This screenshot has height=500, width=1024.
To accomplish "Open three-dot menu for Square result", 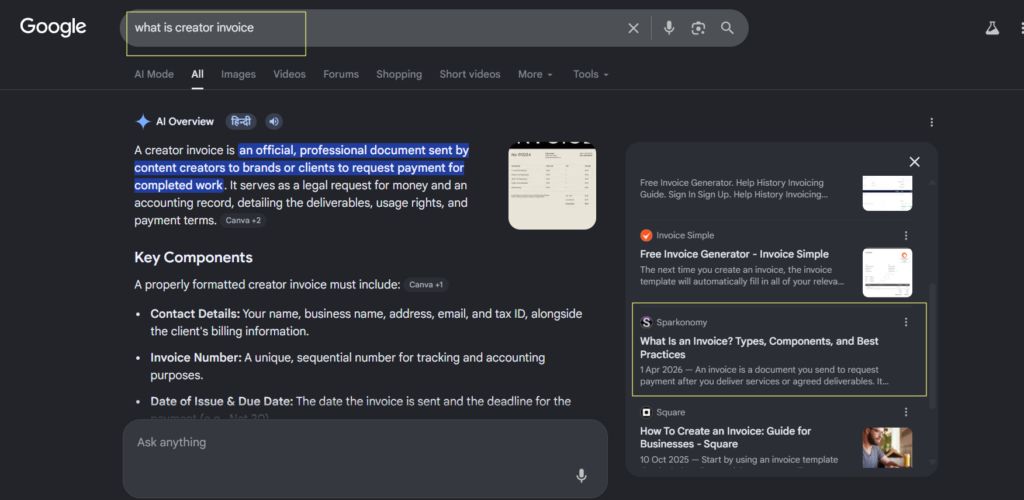I will 906,412.
